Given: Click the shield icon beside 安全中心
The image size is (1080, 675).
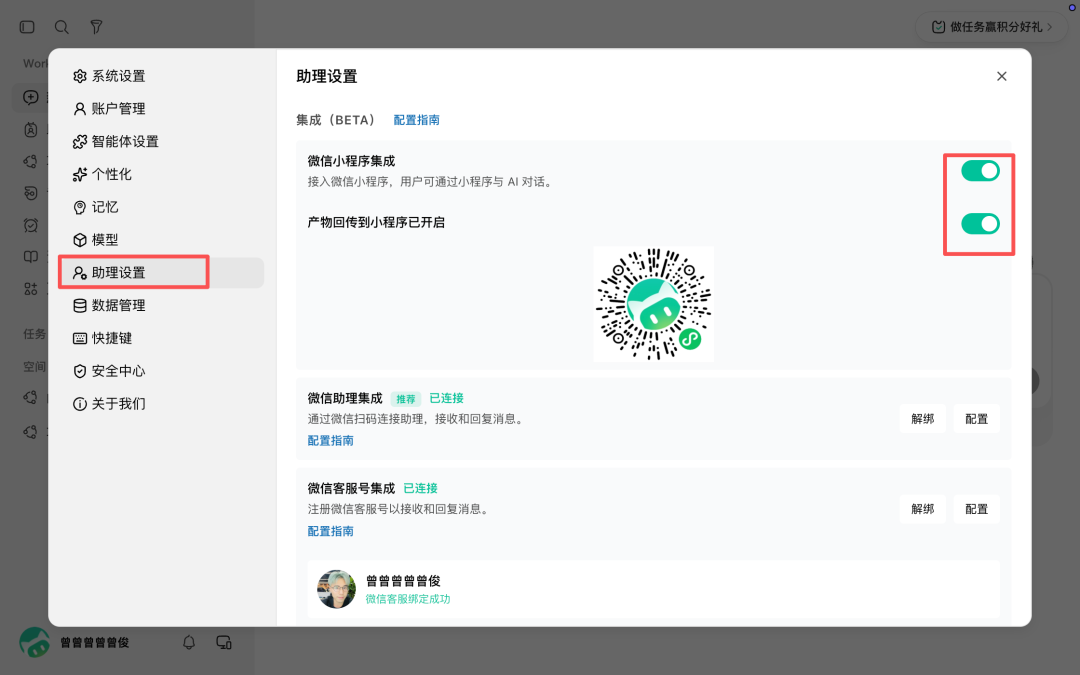Looking at the screenshot, I should tap(80, 371).
